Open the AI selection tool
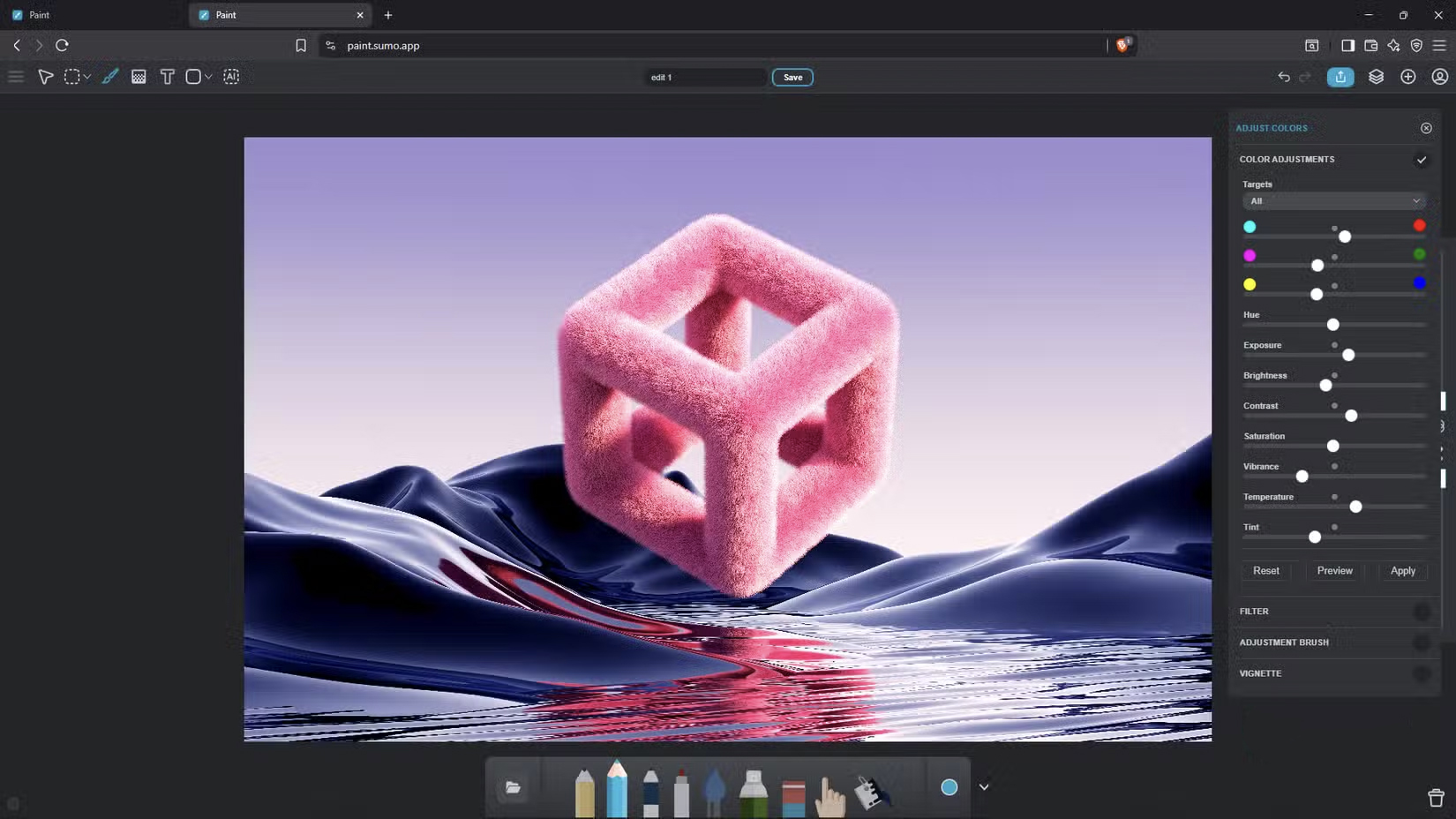1456x819 pixels. click(231, 77)
